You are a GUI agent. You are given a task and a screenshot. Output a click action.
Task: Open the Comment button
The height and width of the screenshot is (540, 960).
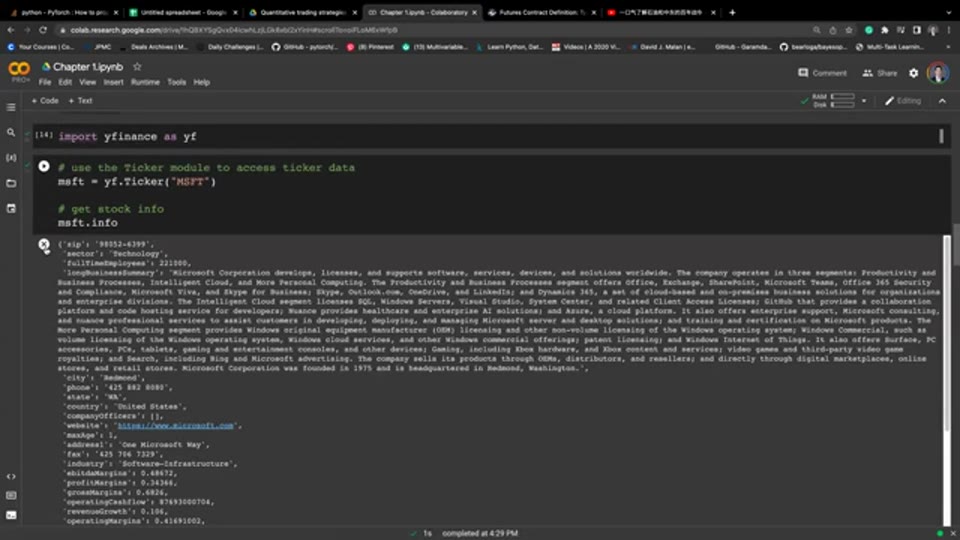point(822,73)
